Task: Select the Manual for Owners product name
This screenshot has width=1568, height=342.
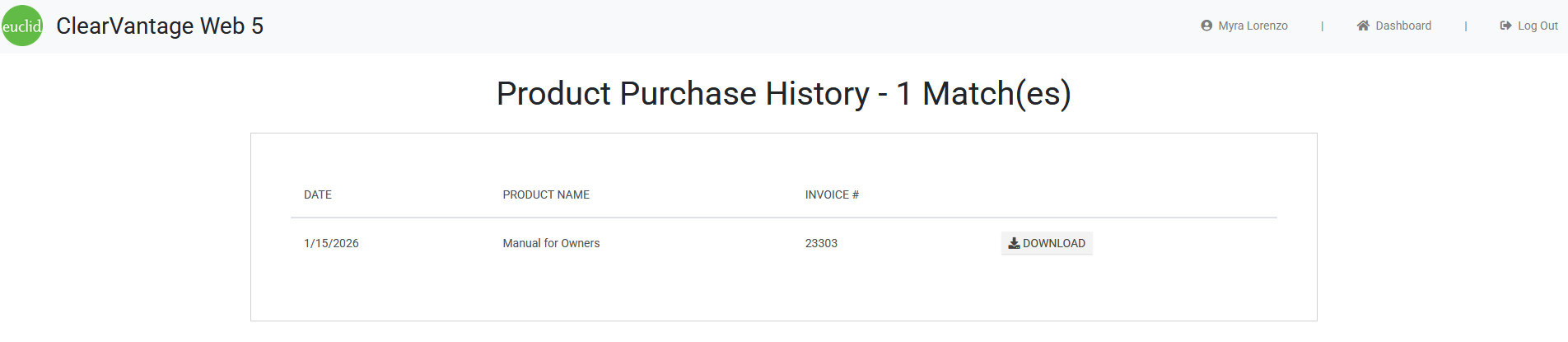Action: 551,243
